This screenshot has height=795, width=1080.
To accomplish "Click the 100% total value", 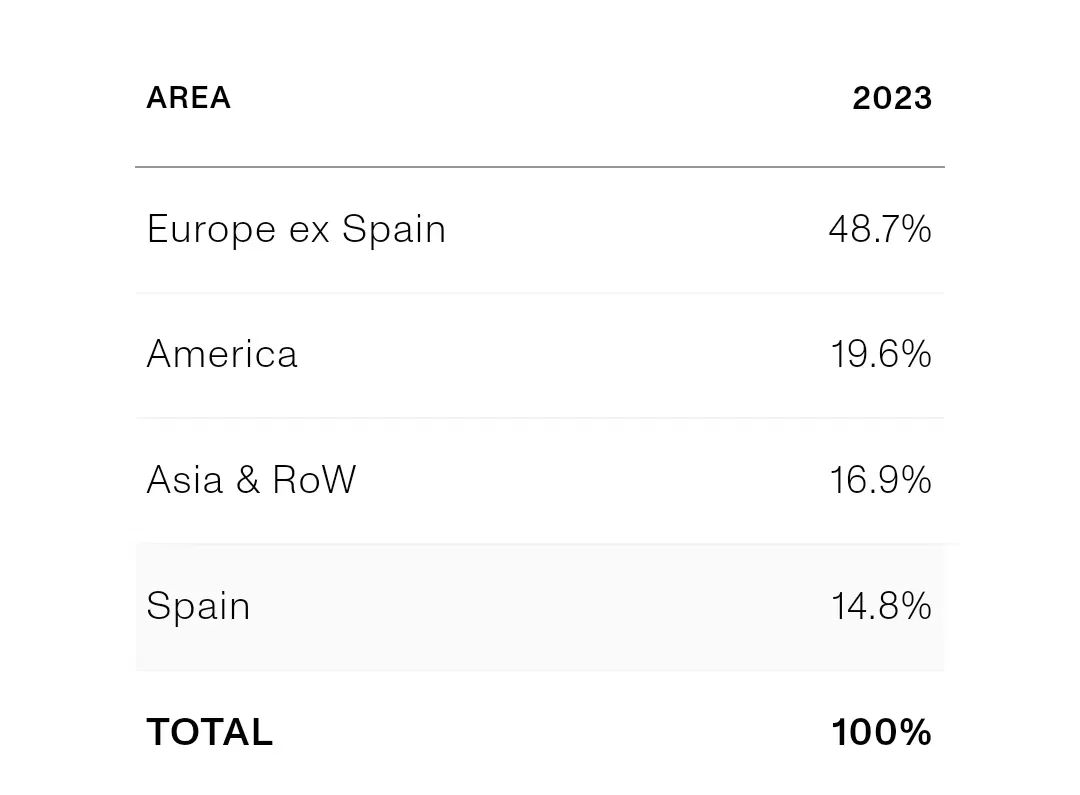I will click(881, 733).
